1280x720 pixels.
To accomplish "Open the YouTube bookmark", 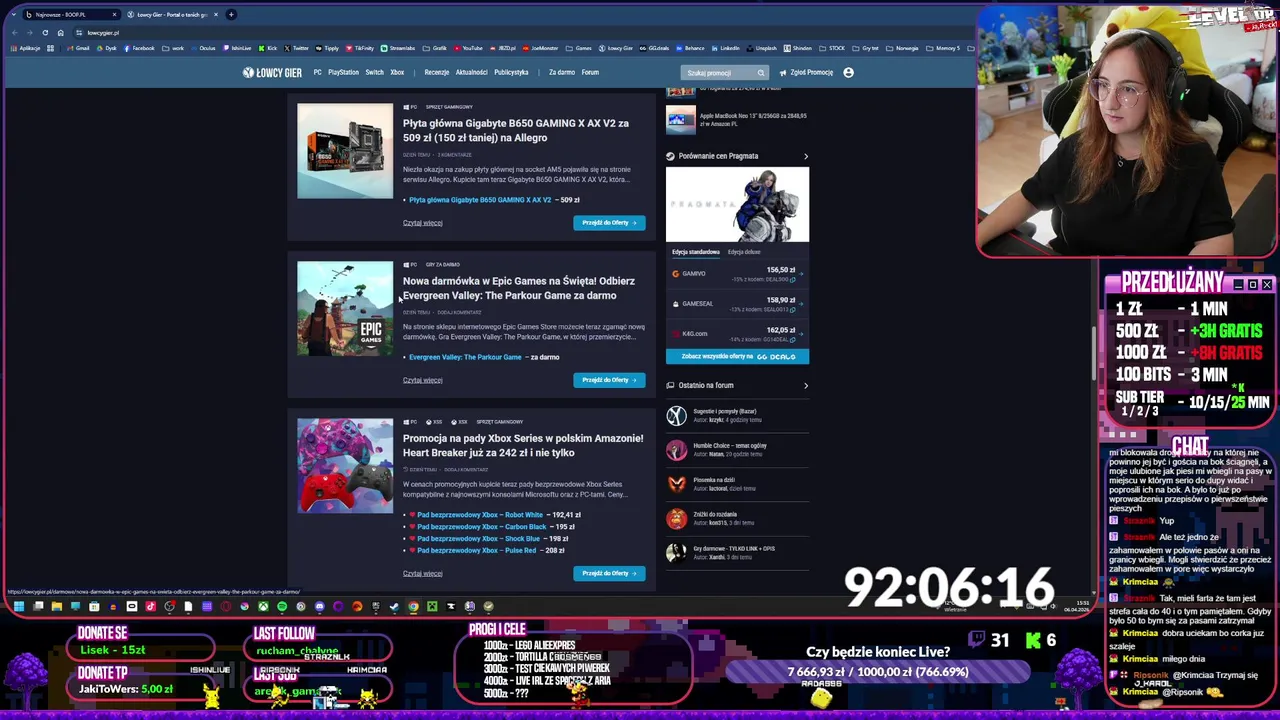I will click(x=468, y=48).
